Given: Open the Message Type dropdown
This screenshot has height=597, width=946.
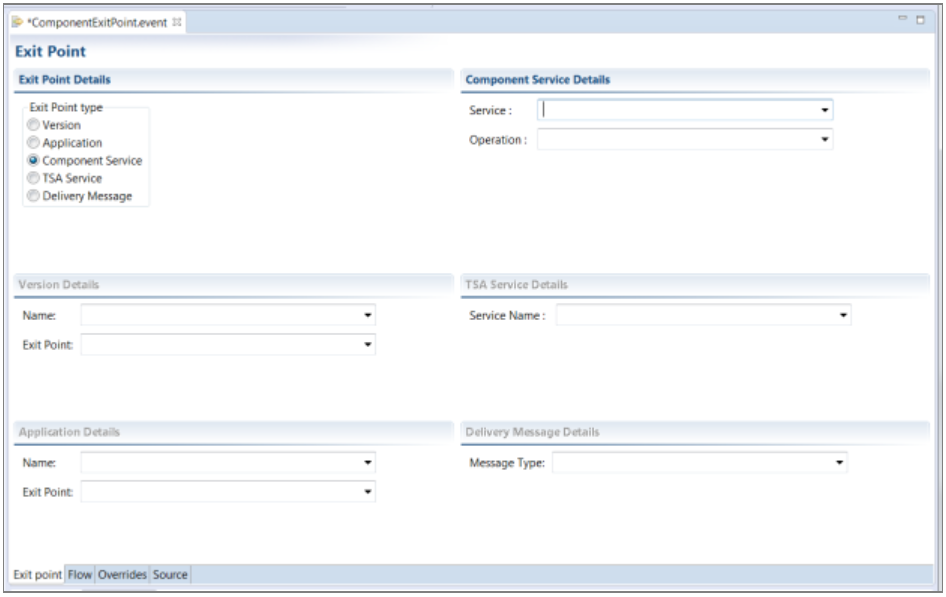Looking at the screenshot, I should tap(840, 463).
